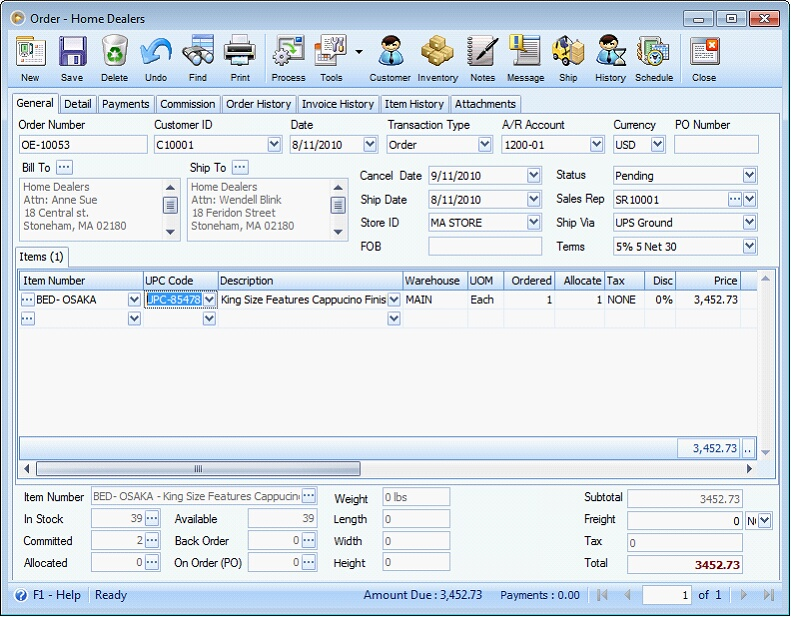Open the Commission tab
Image resolution: width=791 pixels, height=617 pixels.
(188, 104)
